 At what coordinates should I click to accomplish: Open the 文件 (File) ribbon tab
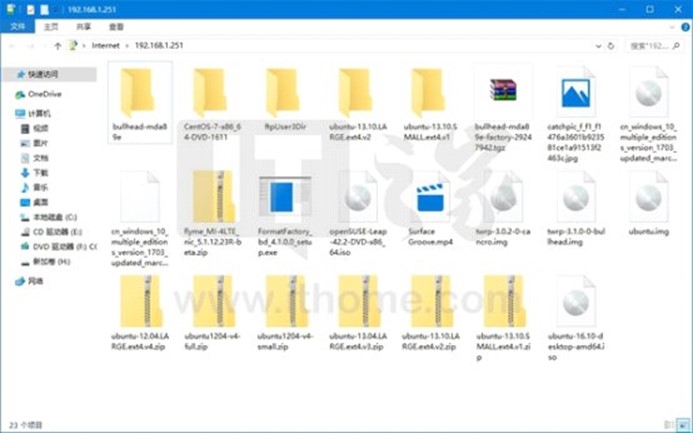pos(17,28)
